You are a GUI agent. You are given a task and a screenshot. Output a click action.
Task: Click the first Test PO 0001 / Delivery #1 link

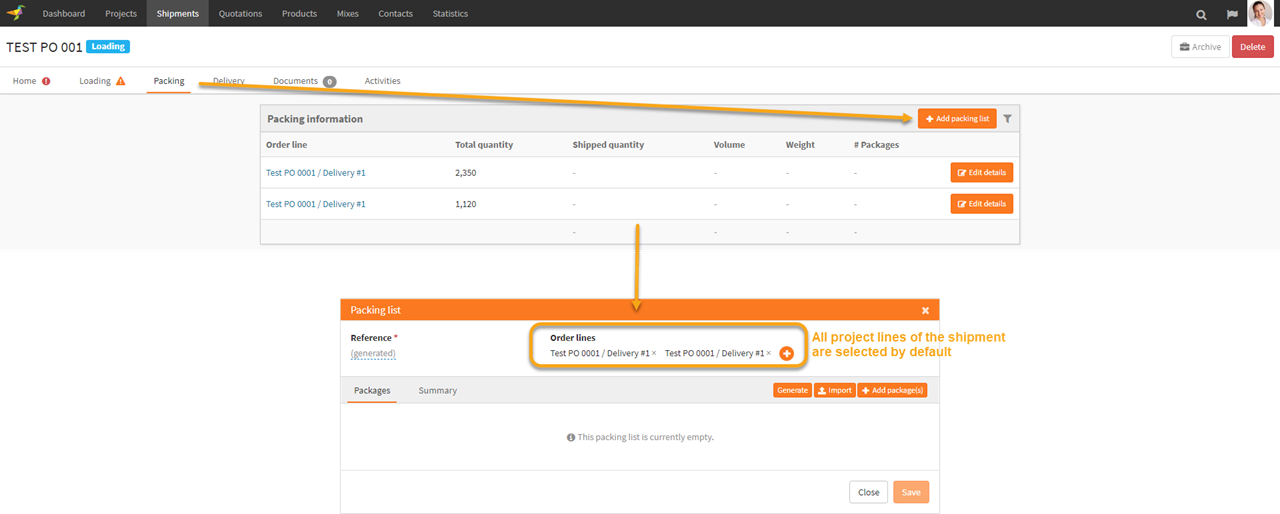pos(315,173)
